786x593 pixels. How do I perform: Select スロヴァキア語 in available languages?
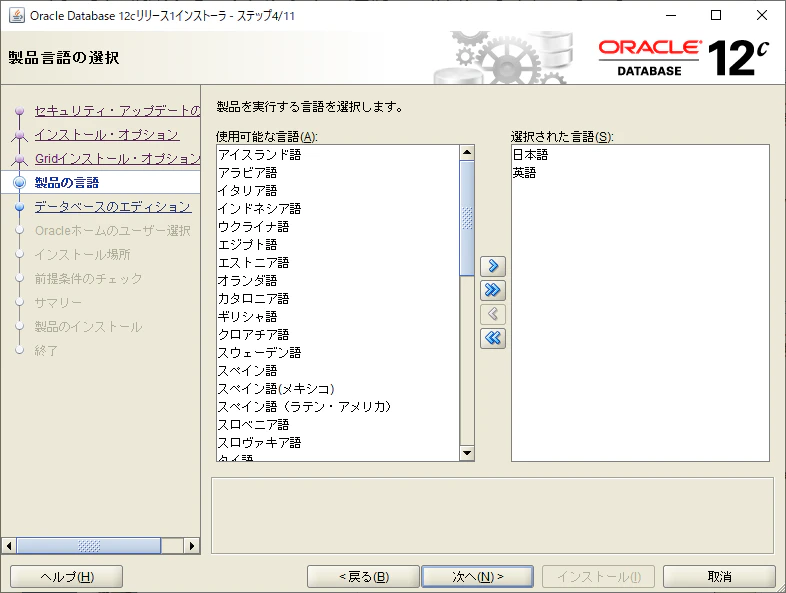point(338,443)
